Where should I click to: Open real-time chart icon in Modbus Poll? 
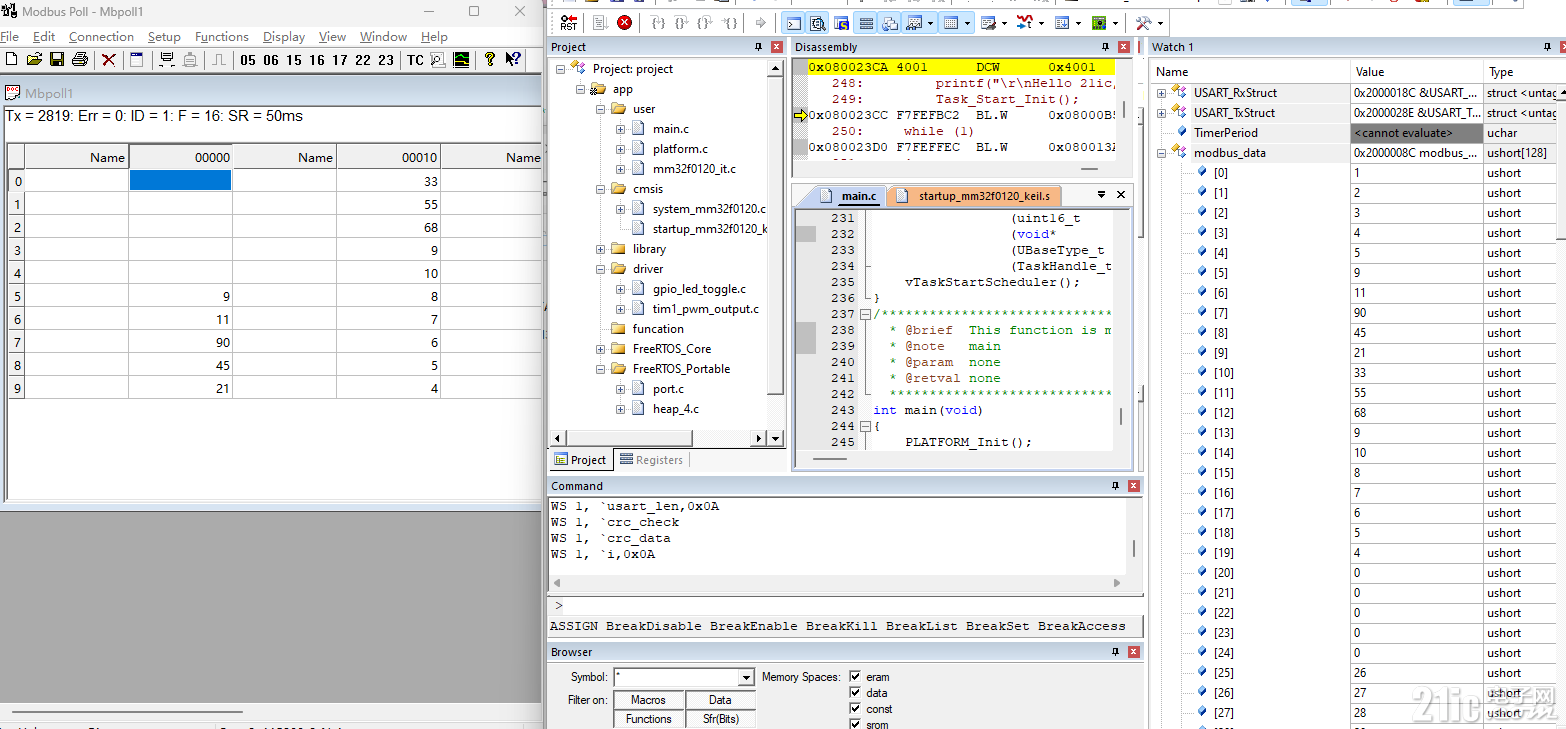click(461, 60)
